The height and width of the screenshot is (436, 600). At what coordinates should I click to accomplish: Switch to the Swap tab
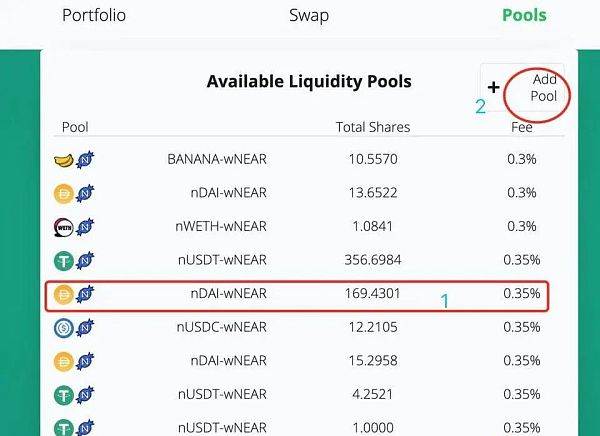(x=309, y=15)
